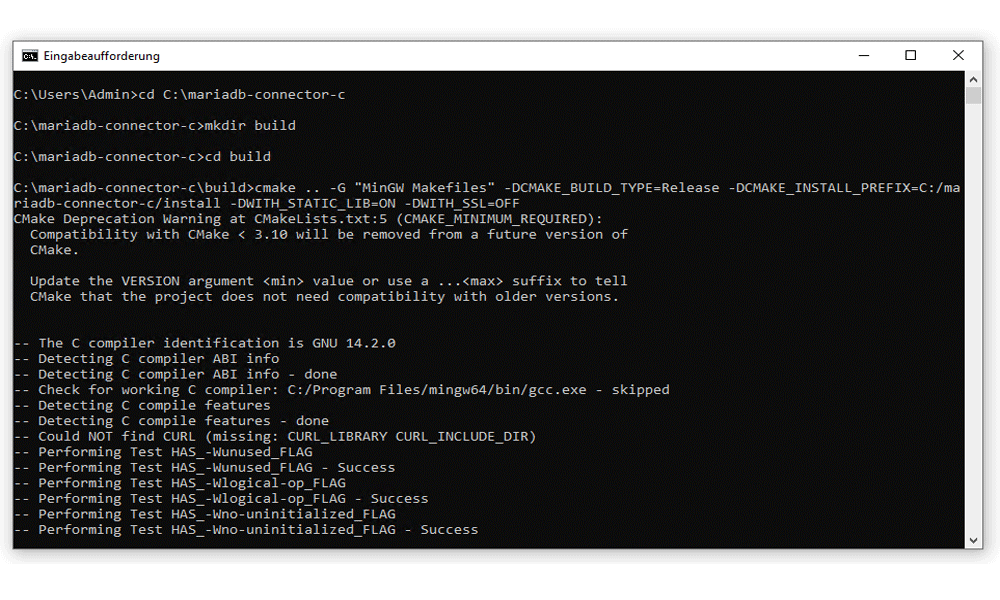Click the "Wlogical-op_FLAG - Success" output line

click(x=221, y=499)
